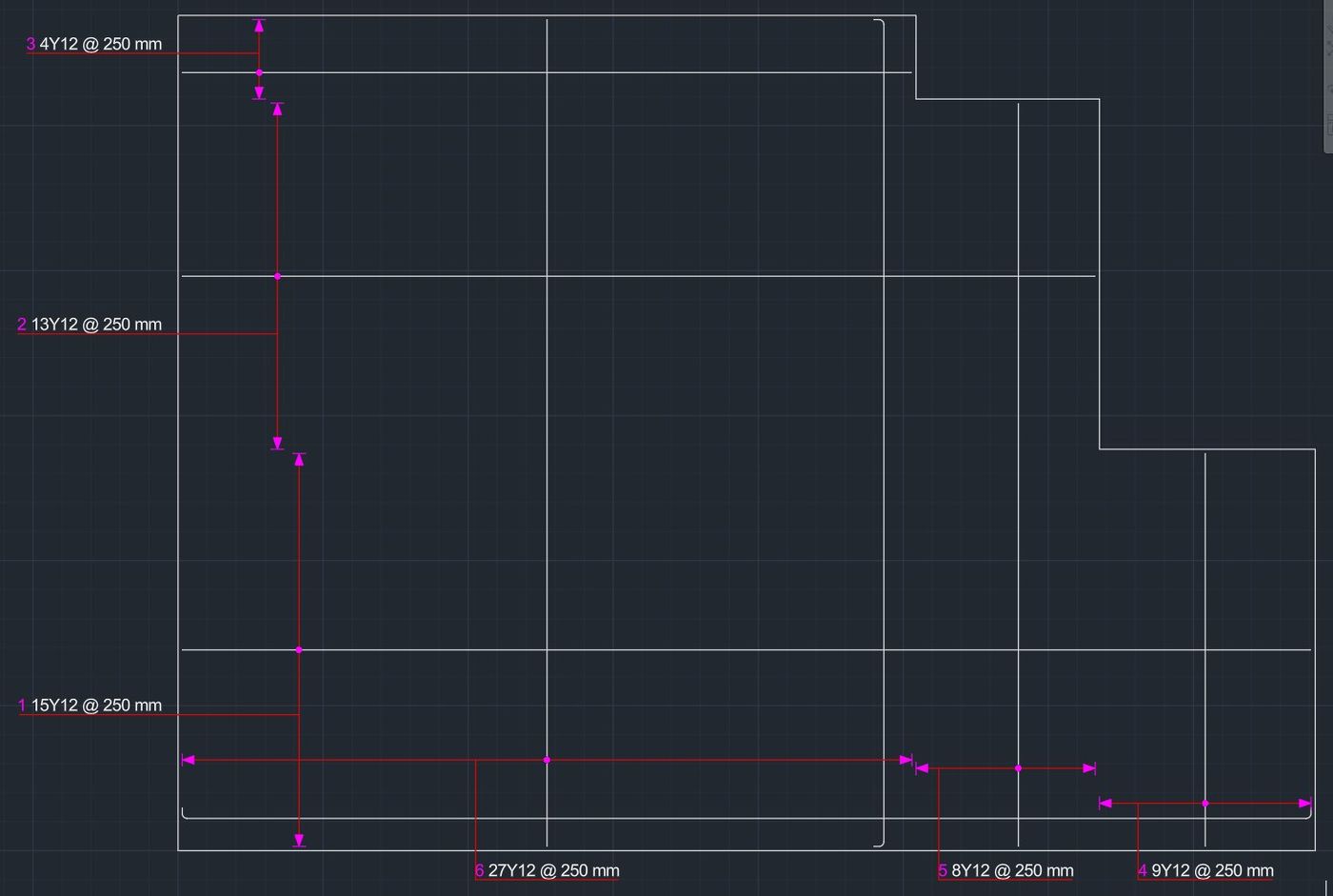The width and height of the screenshot is (1333, 896).
Task: Pick the magenta dot on the 9Y12 range line
Action: pos(1205,804)
